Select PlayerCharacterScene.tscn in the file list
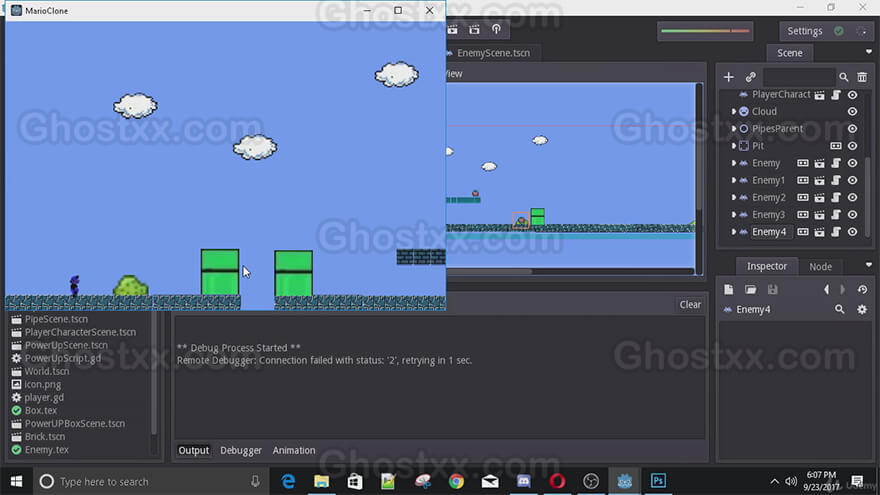Image resolution: width=880 pixels, height=495 pixels. (80, 332)
